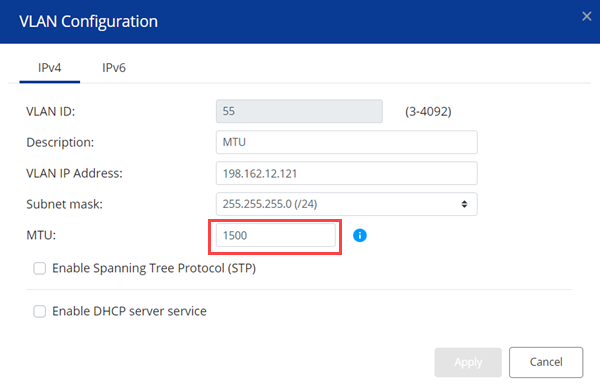
Task: Focus the MTU field showing 1500
Action: [x=276, y=235]
